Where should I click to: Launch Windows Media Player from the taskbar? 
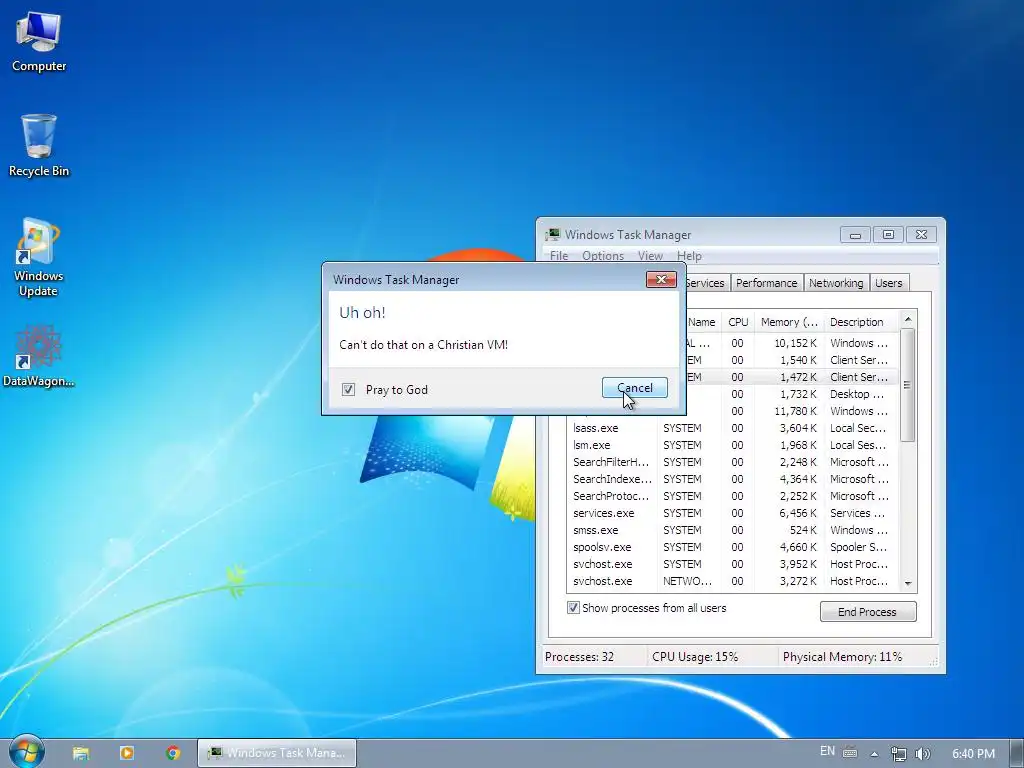click(127, 753)
